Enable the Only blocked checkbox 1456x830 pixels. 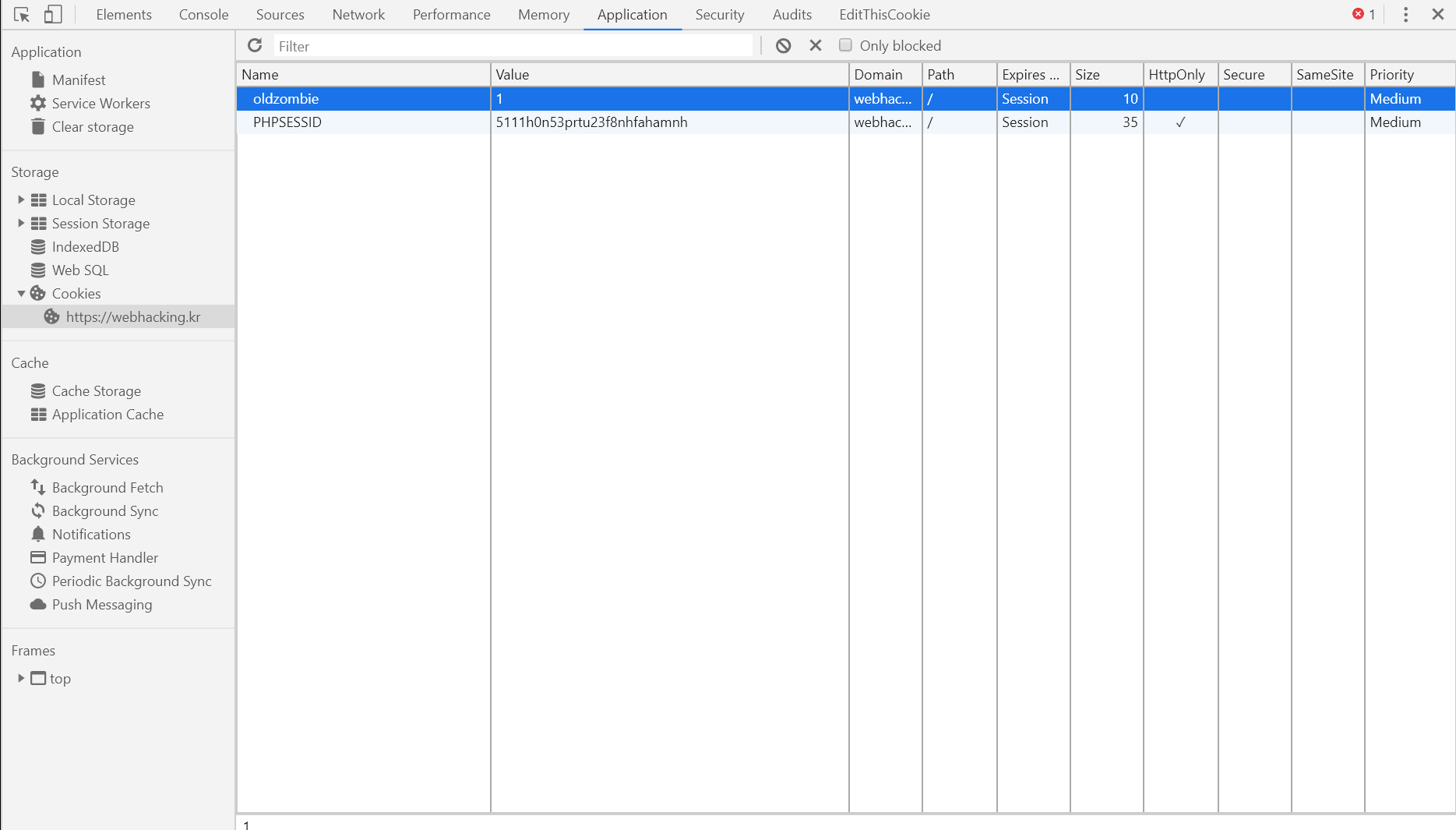point(845,45)
